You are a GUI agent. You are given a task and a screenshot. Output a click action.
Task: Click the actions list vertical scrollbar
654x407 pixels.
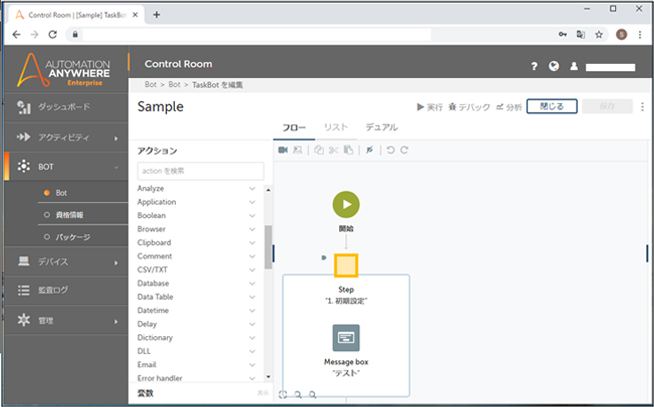pyautogui.click(x=267, y=242)
